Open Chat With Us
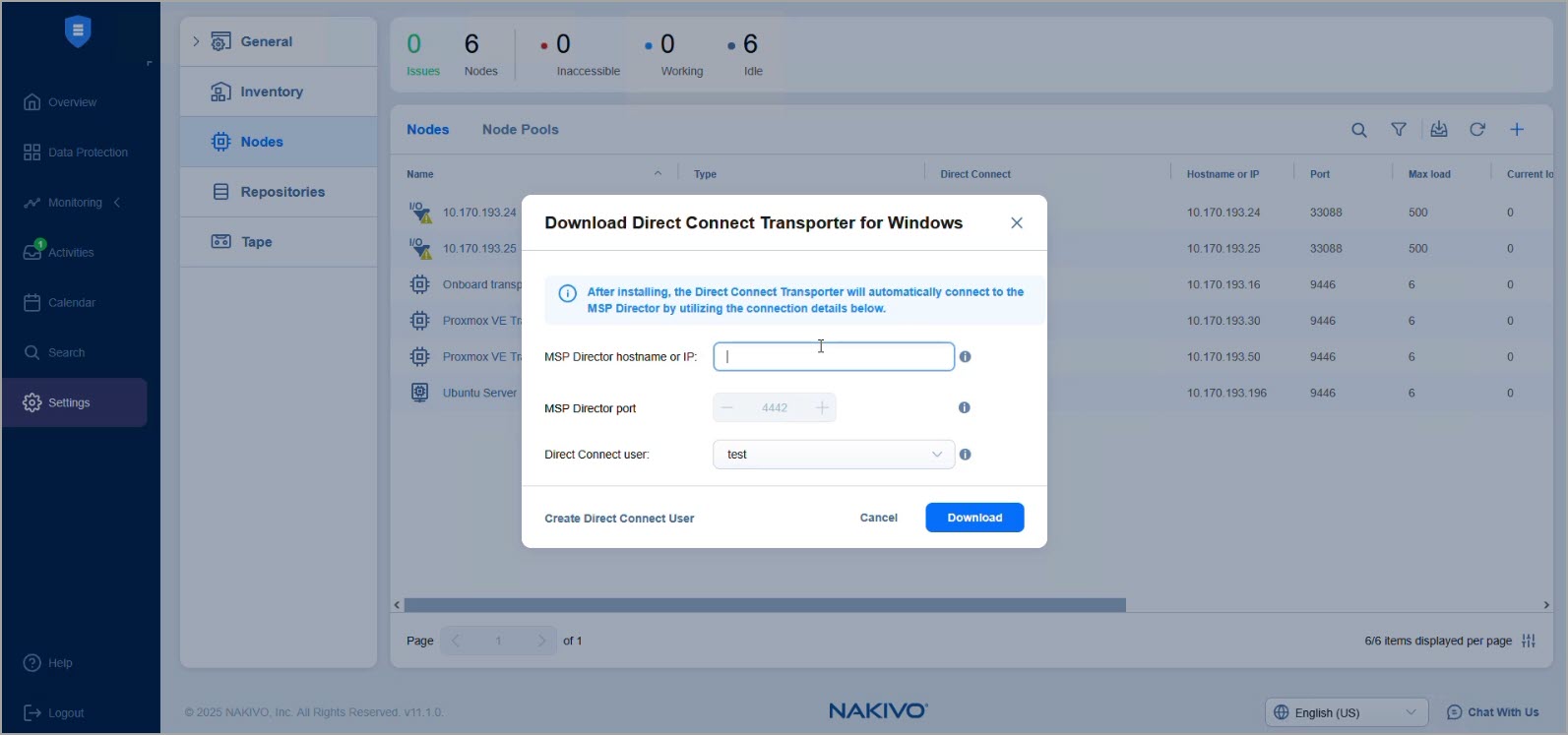 [x=1493, y=712]
